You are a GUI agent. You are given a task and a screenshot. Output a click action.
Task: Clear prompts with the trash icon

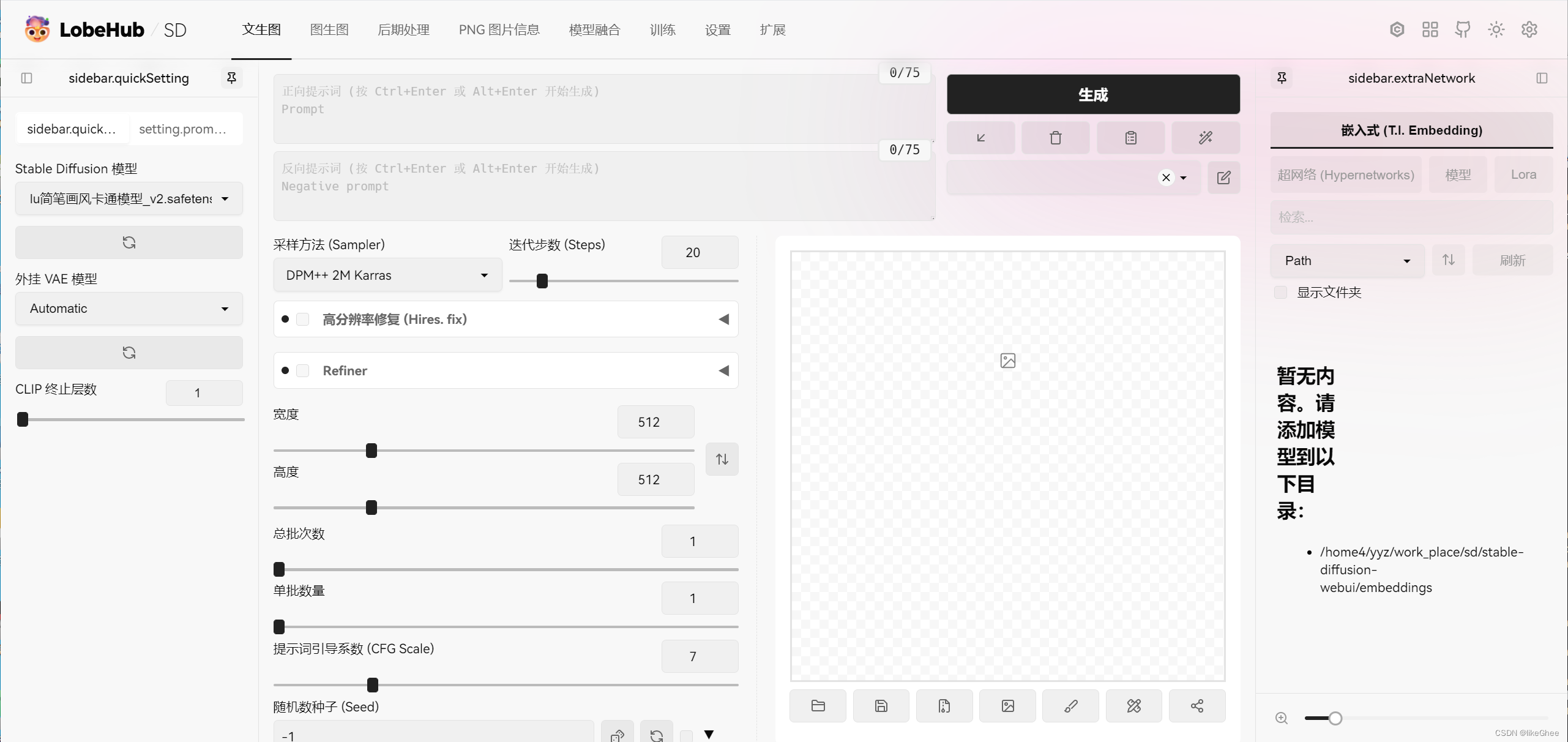[1056, 138]
